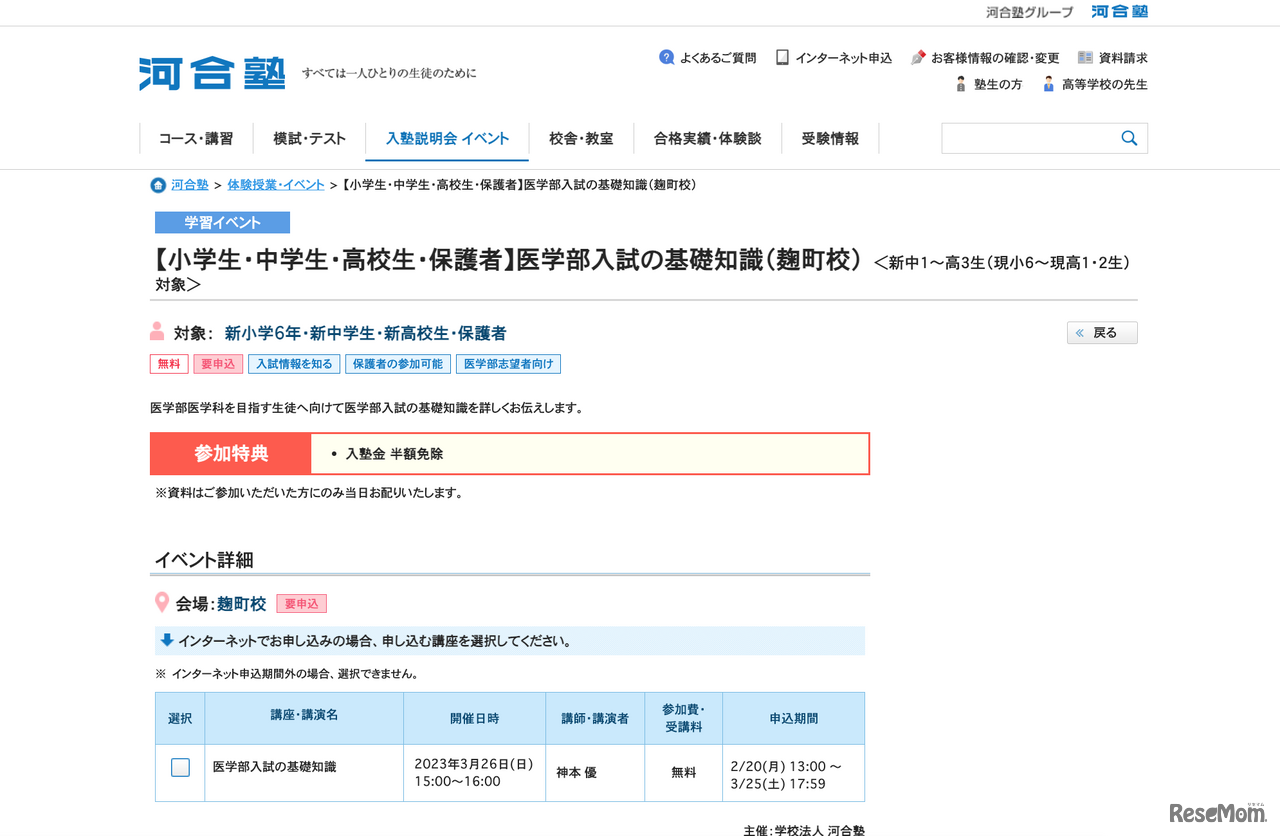
Task: Click the 河合塾グループ text at the top
Action: tap(1029, 12)
